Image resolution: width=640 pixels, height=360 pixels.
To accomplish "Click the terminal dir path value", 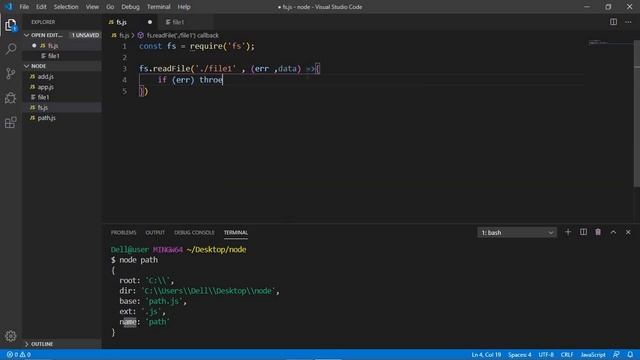I will [x=208, y=291].
